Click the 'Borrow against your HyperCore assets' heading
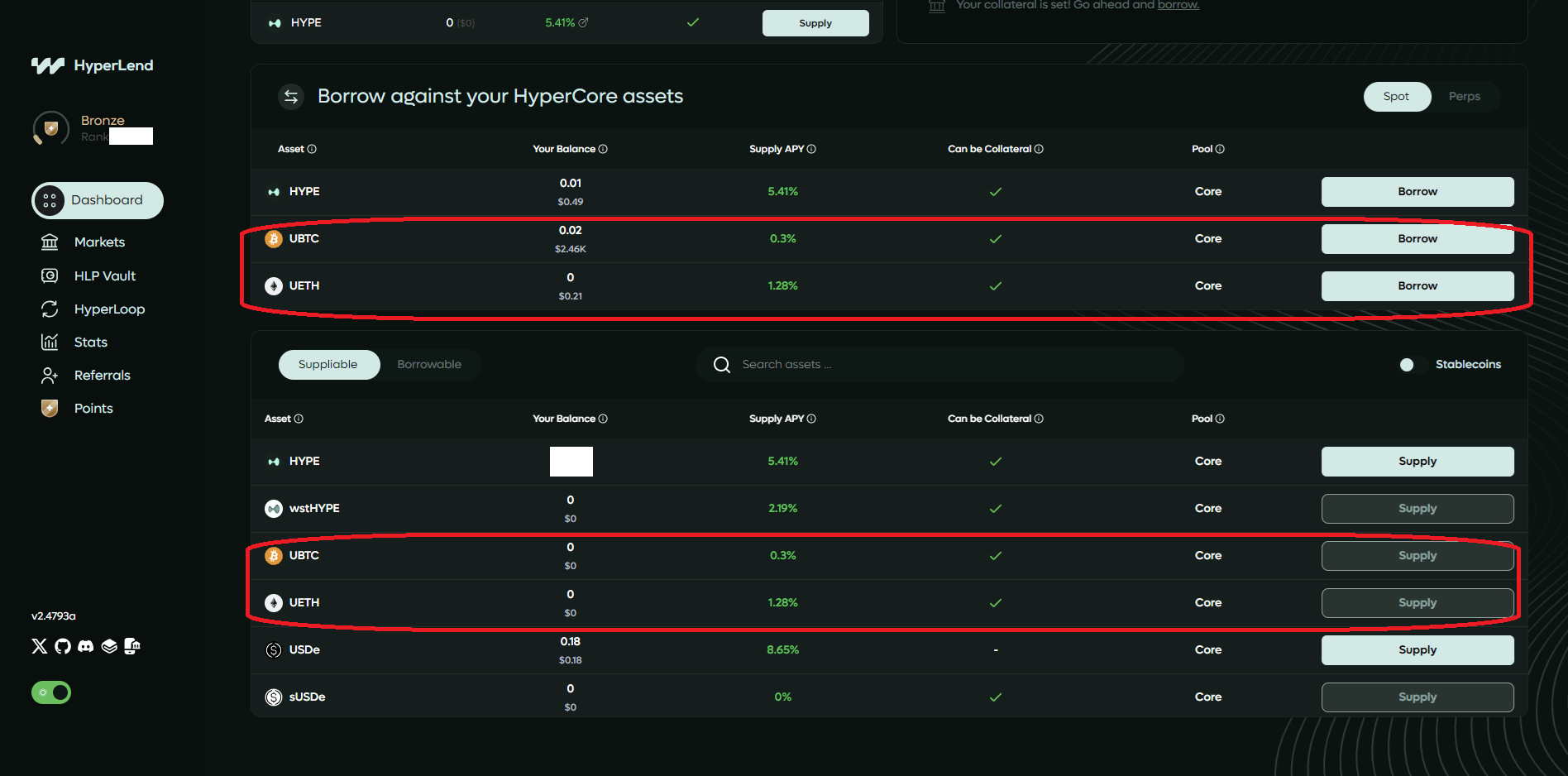The height and width of the screenshot is (776, 1568). point(500,97)
